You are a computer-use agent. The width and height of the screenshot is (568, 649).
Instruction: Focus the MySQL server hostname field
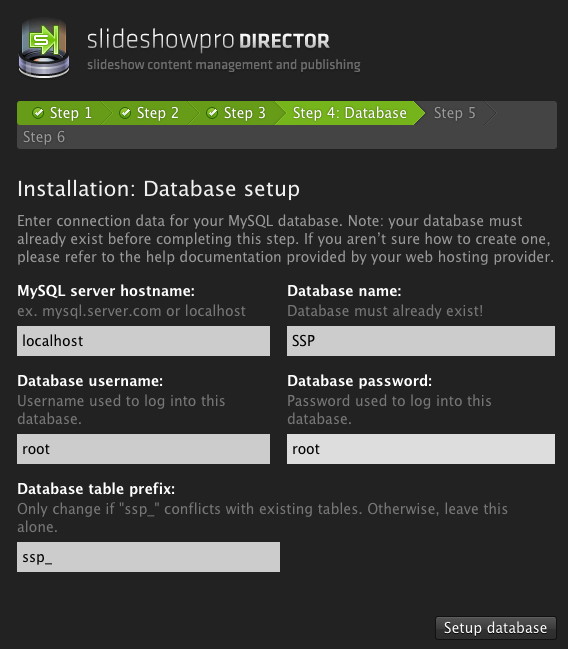pos(143,341)
